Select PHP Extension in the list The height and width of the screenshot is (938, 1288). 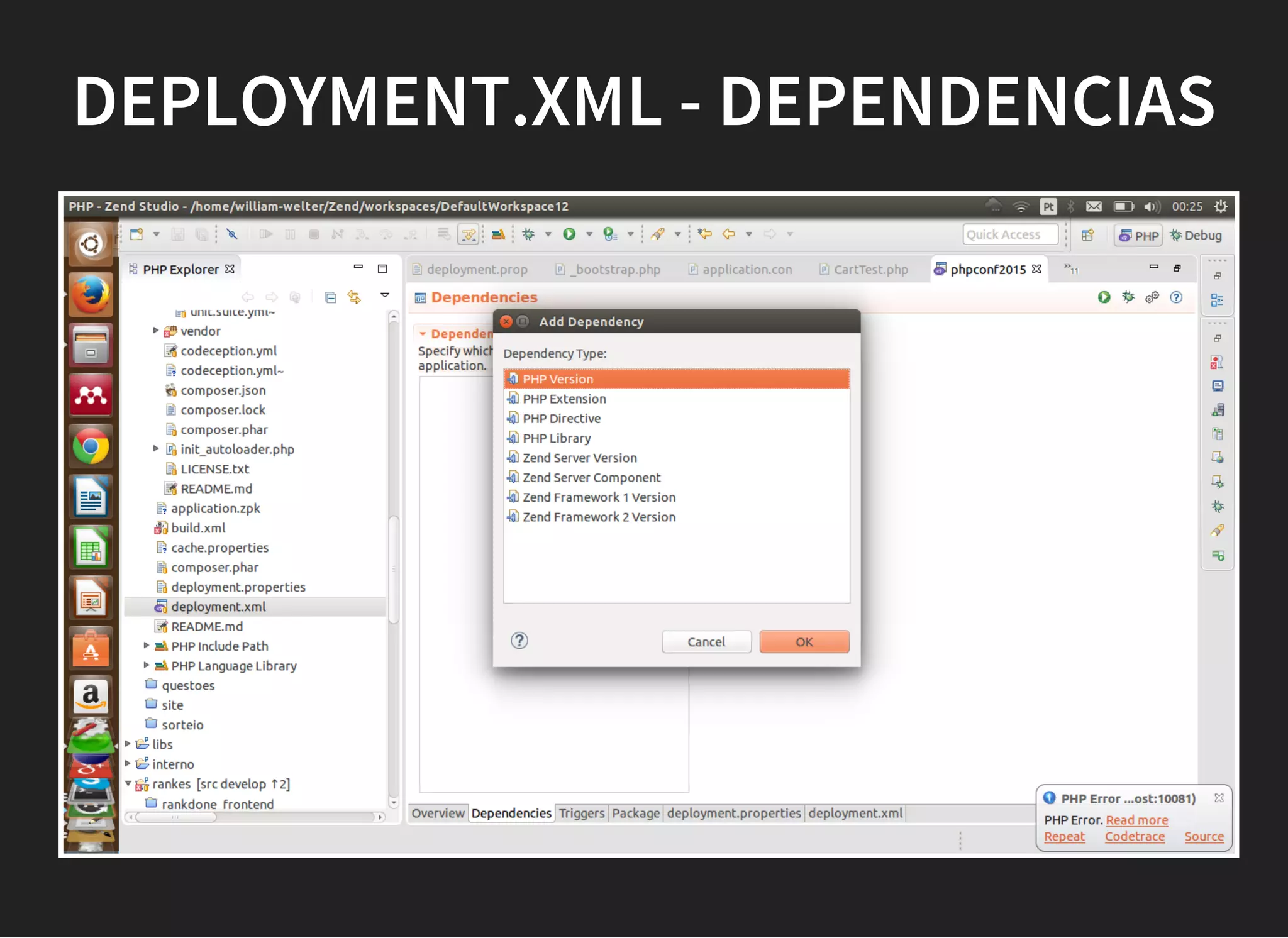[677, 399]
